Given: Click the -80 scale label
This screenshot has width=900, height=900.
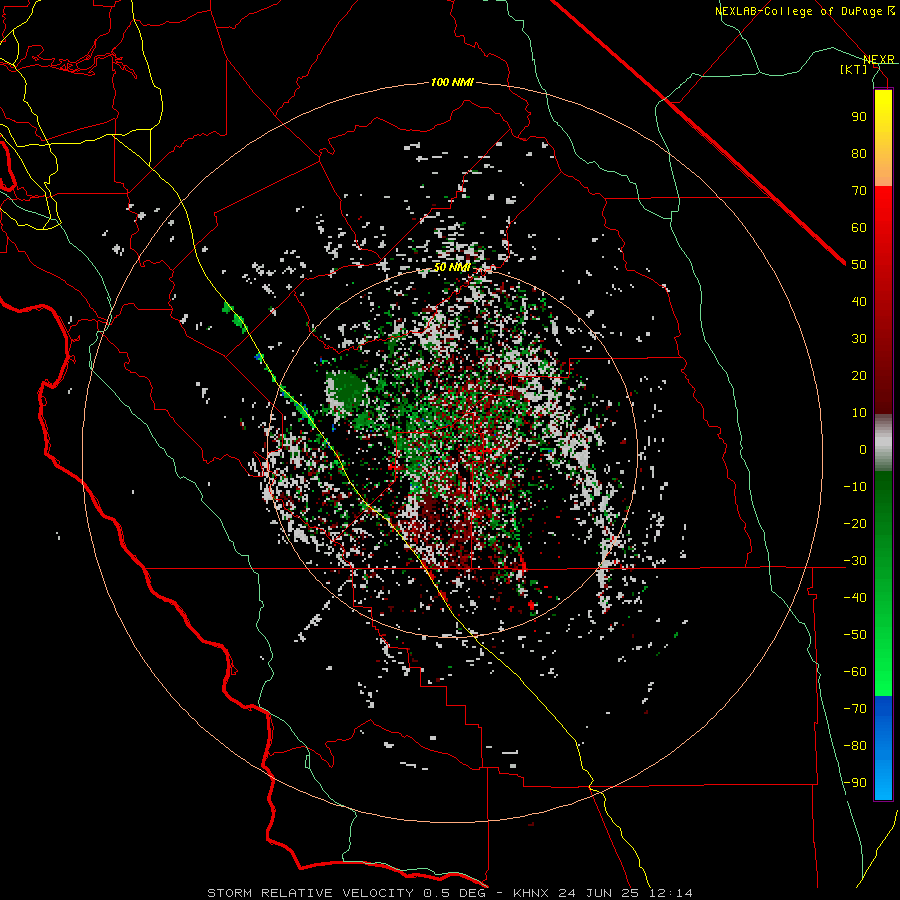Looking at the screenshot, I should click(855, 746).
